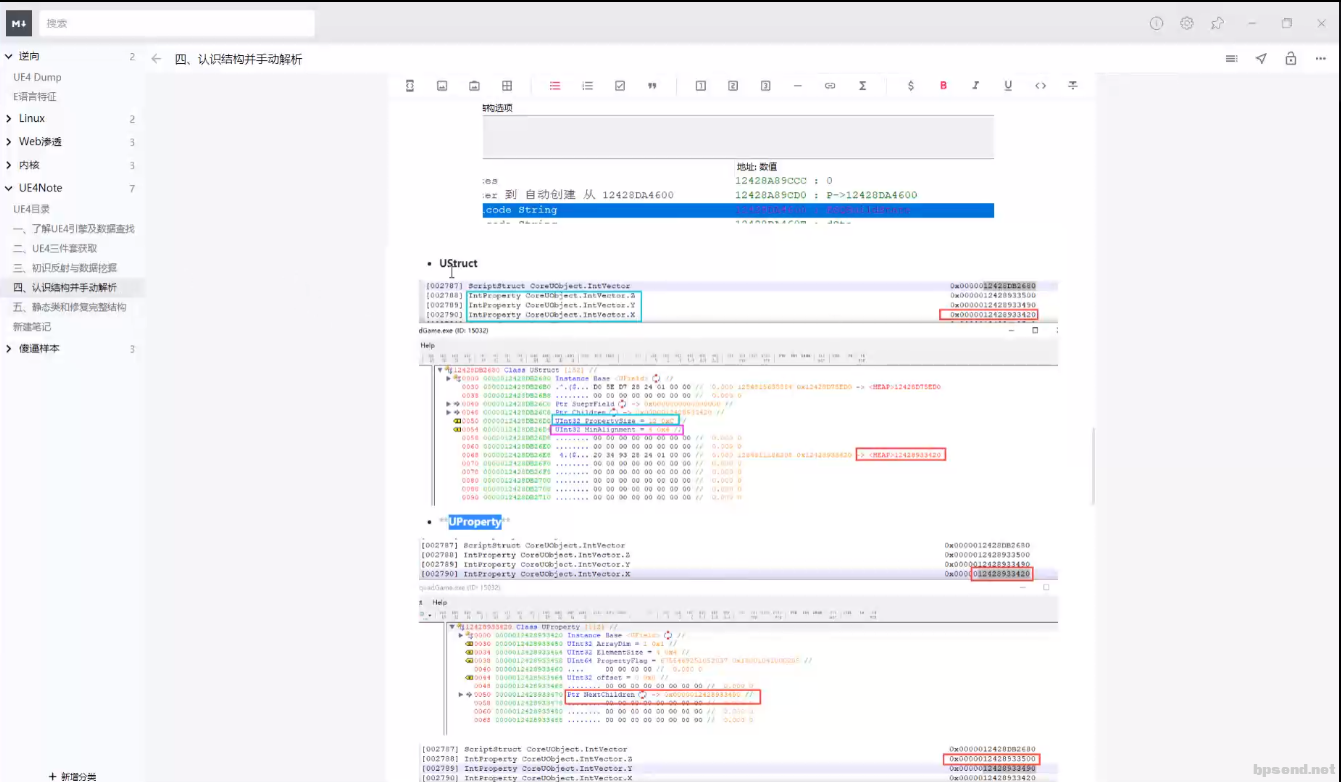Viewport: 1341px width, 782px height.
Task: Apply blockquote with the quote icon
Action: click(x=652, y=86)
